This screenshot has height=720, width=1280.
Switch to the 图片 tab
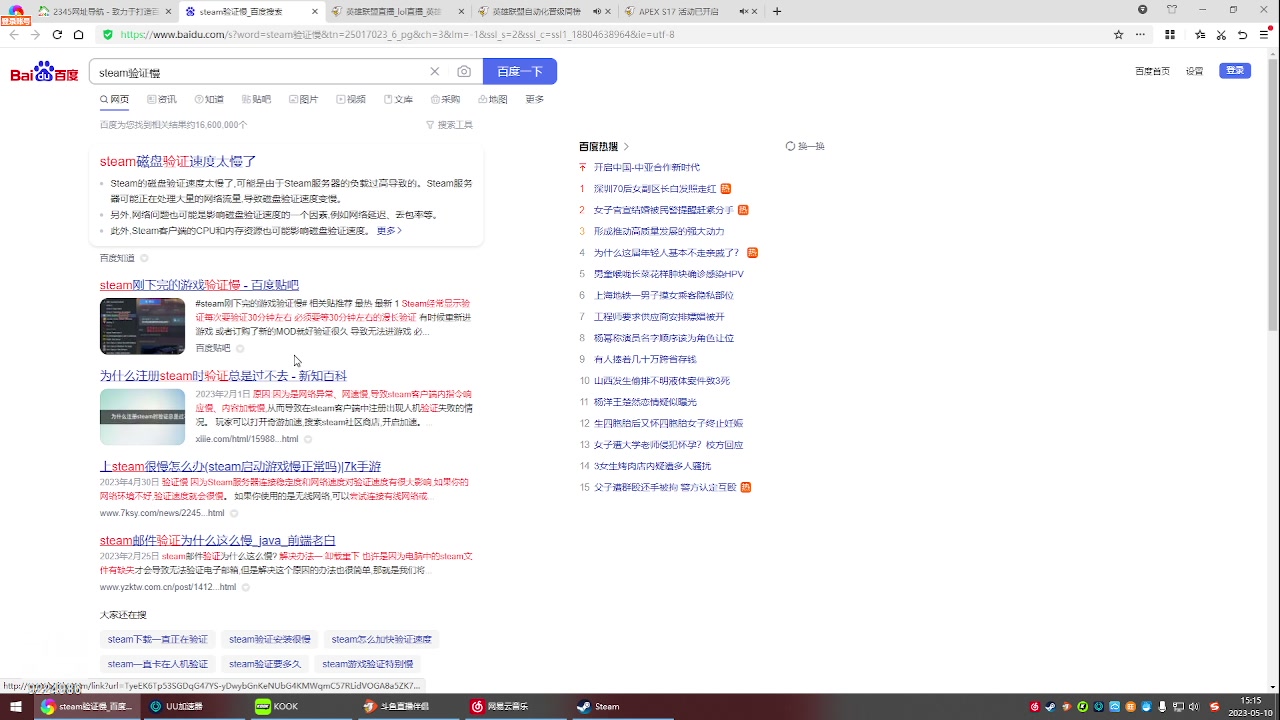(303, 99)
